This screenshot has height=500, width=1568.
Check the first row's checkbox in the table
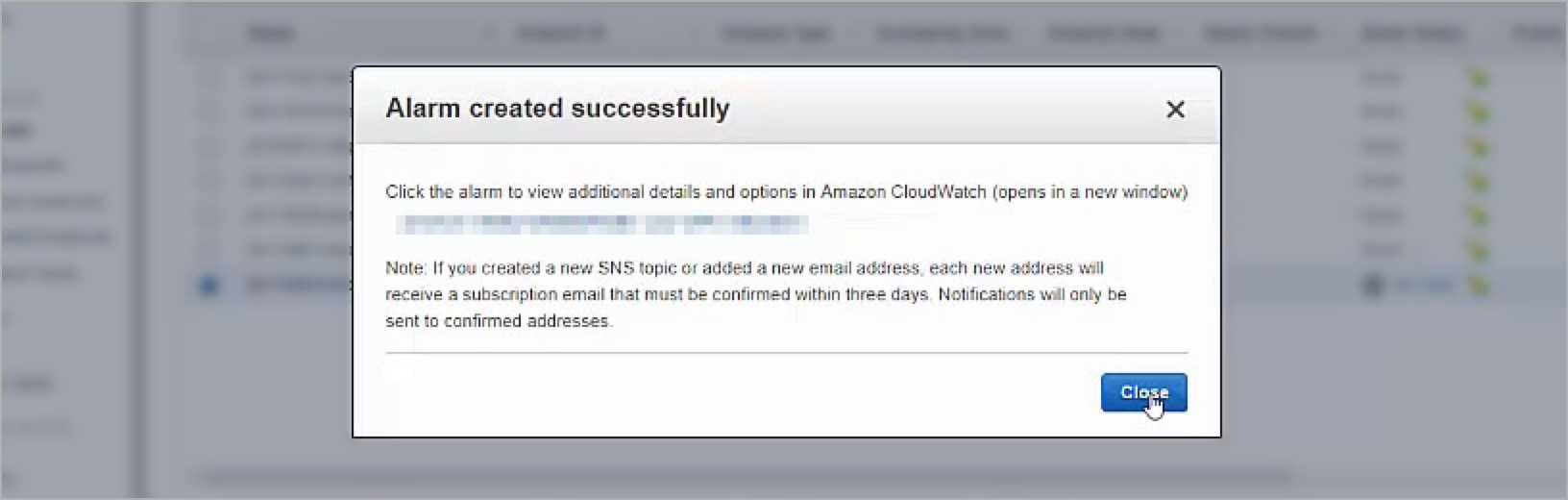208,78
